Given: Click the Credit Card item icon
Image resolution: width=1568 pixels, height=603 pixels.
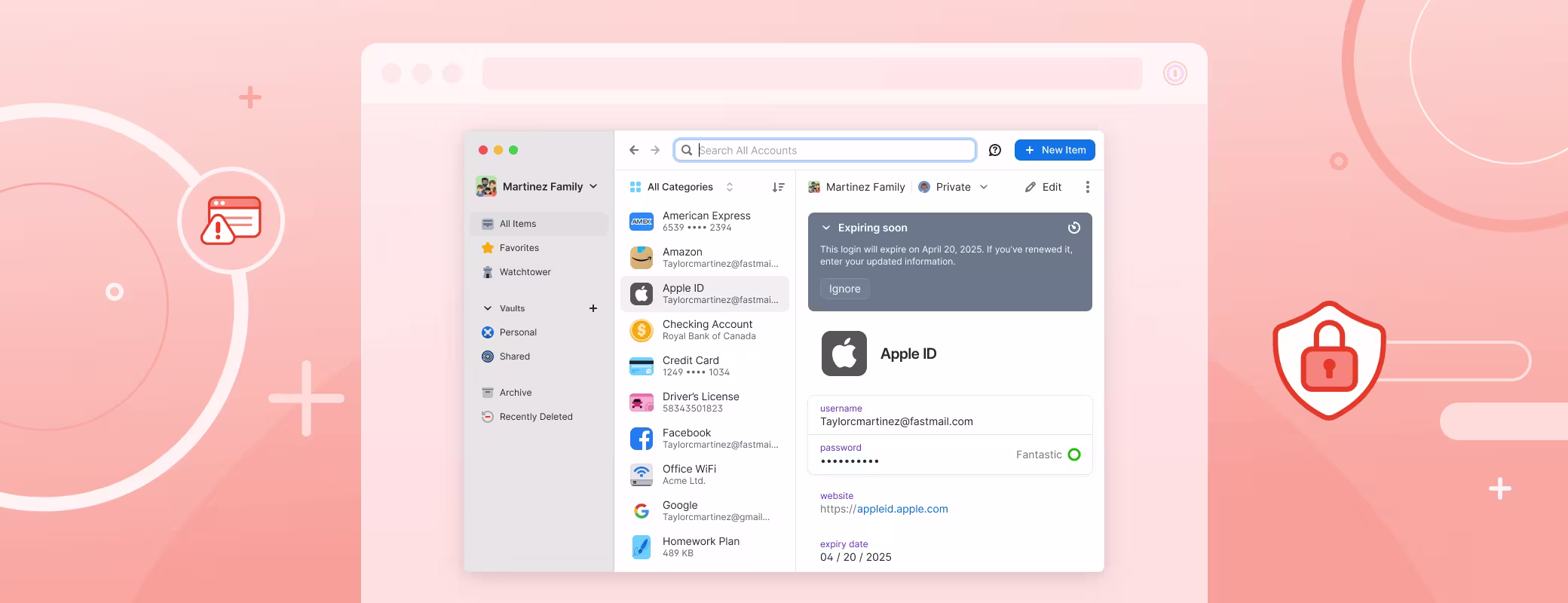Looking at the screenshot, I should [642, 366].
